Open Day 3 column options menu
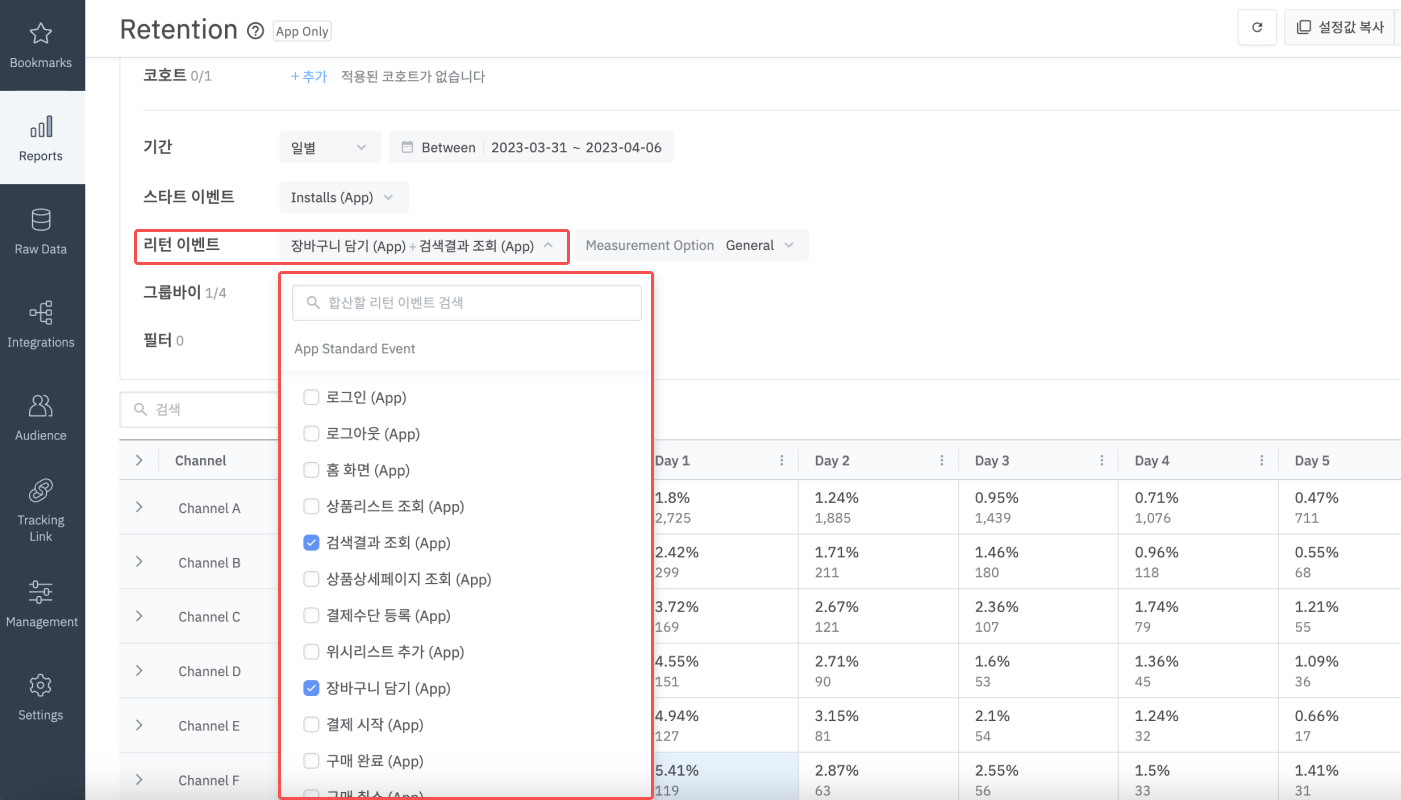Screen dimensions: 1401x800 (x=1102, y=461)
